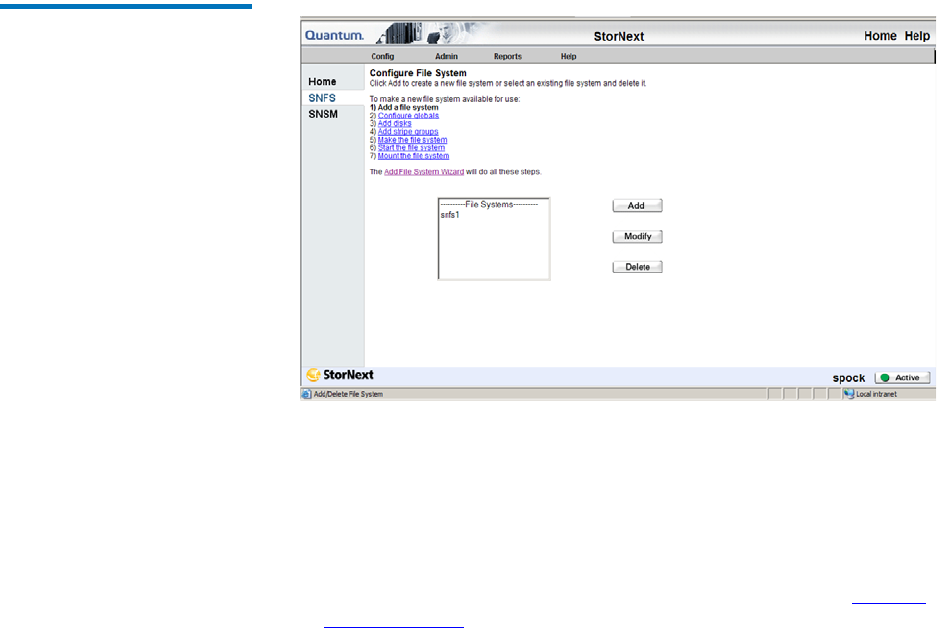Click the page icon in browser status bar
The height and width of the screenshot is (628, 937).
pos(307,394)
